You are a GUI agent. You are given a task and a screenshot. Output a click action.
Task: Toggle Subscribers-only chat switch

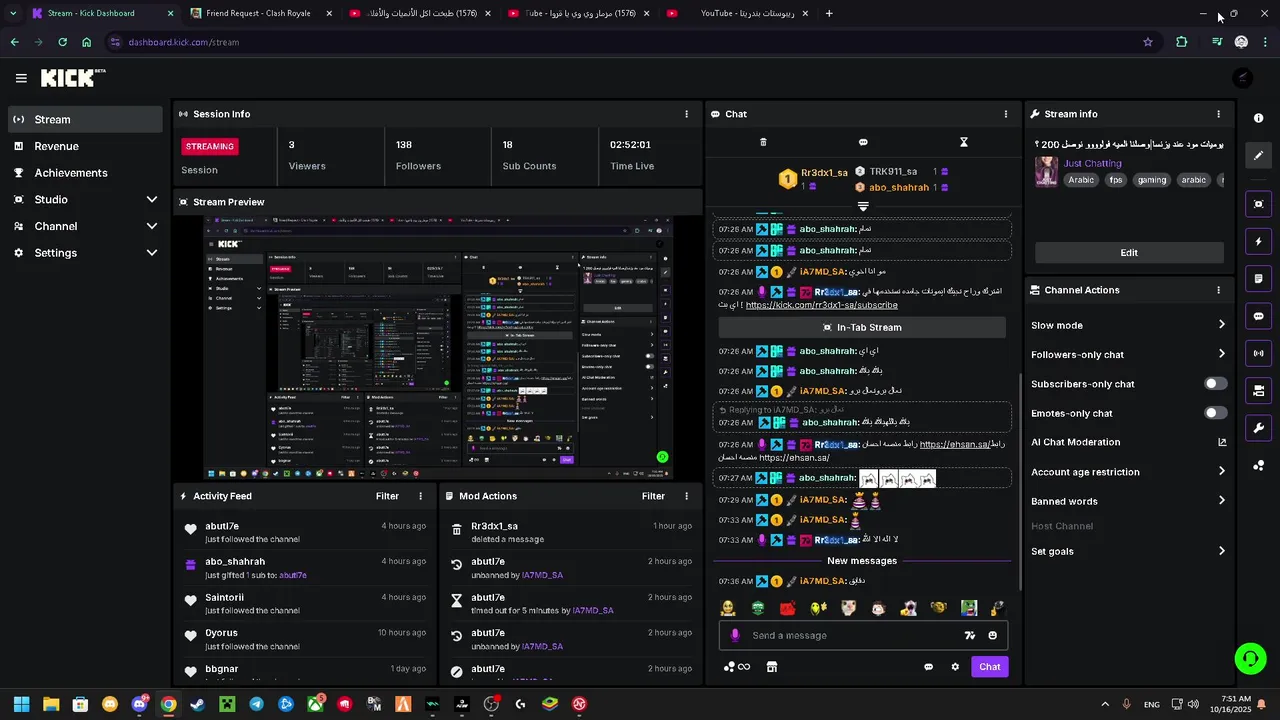coord(1216,384)
